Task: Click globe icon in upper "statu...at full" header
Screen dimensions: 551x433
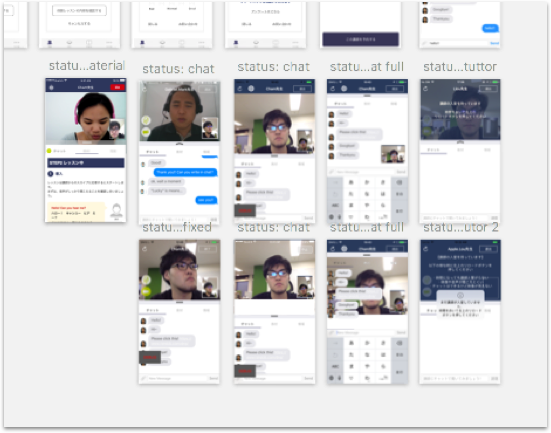Action: [x=344, y=89]
